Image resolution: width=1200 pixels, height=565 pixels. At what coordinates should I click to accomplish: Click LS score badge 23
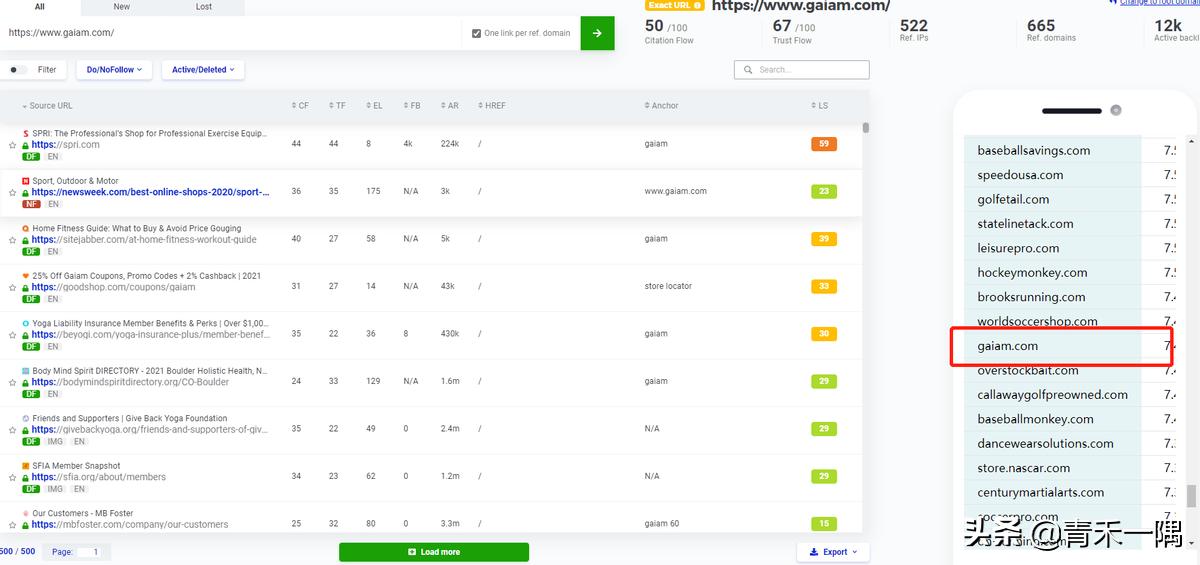click(824, 191)
